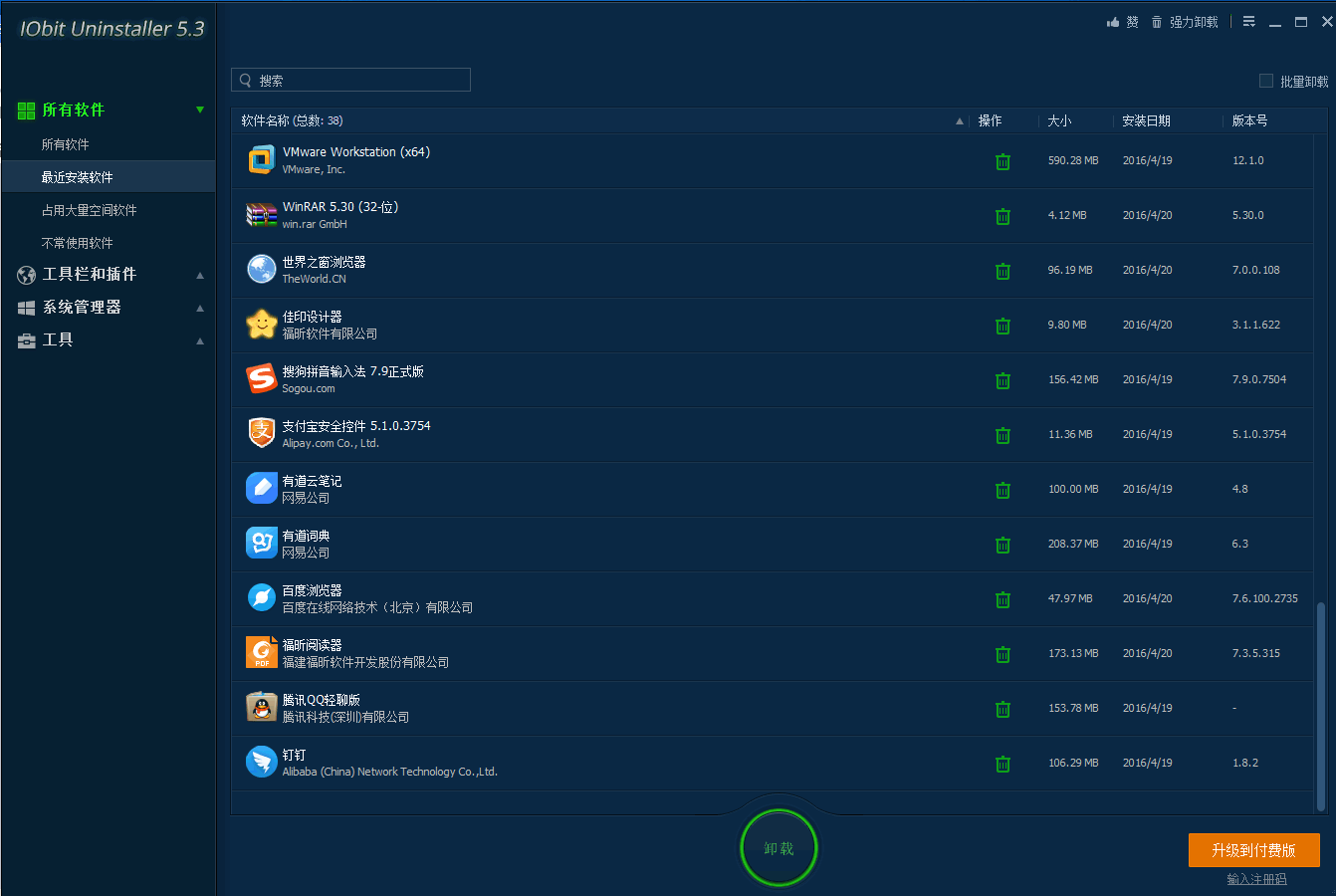This screenshot has height=896, width=1336.
Task: Select 不常使用软件 in the sidebar
Action: pyautogui.click(x=77, y=243)
